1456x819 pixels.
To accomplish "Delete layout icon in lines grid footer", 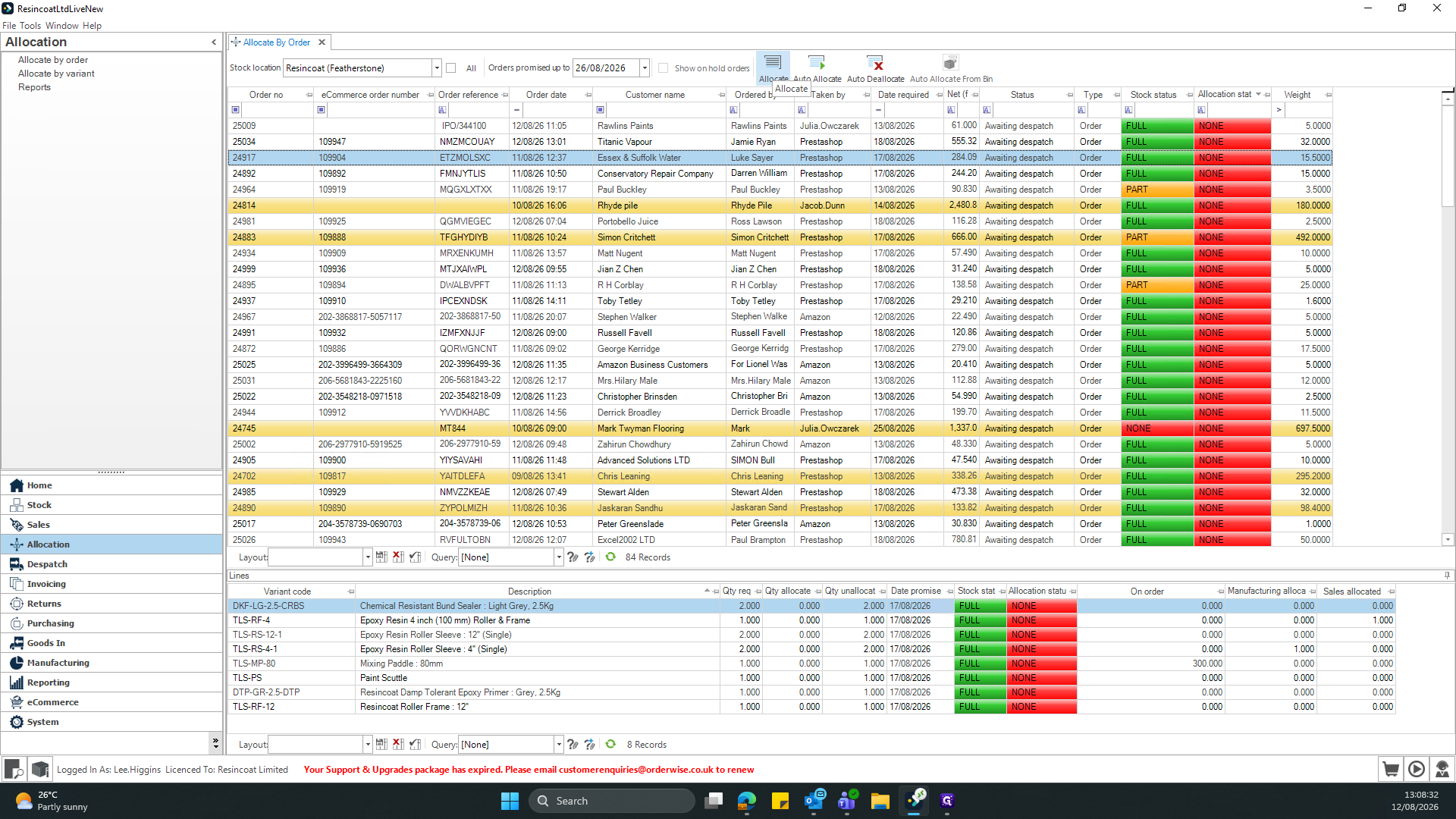I will point(398,745).
